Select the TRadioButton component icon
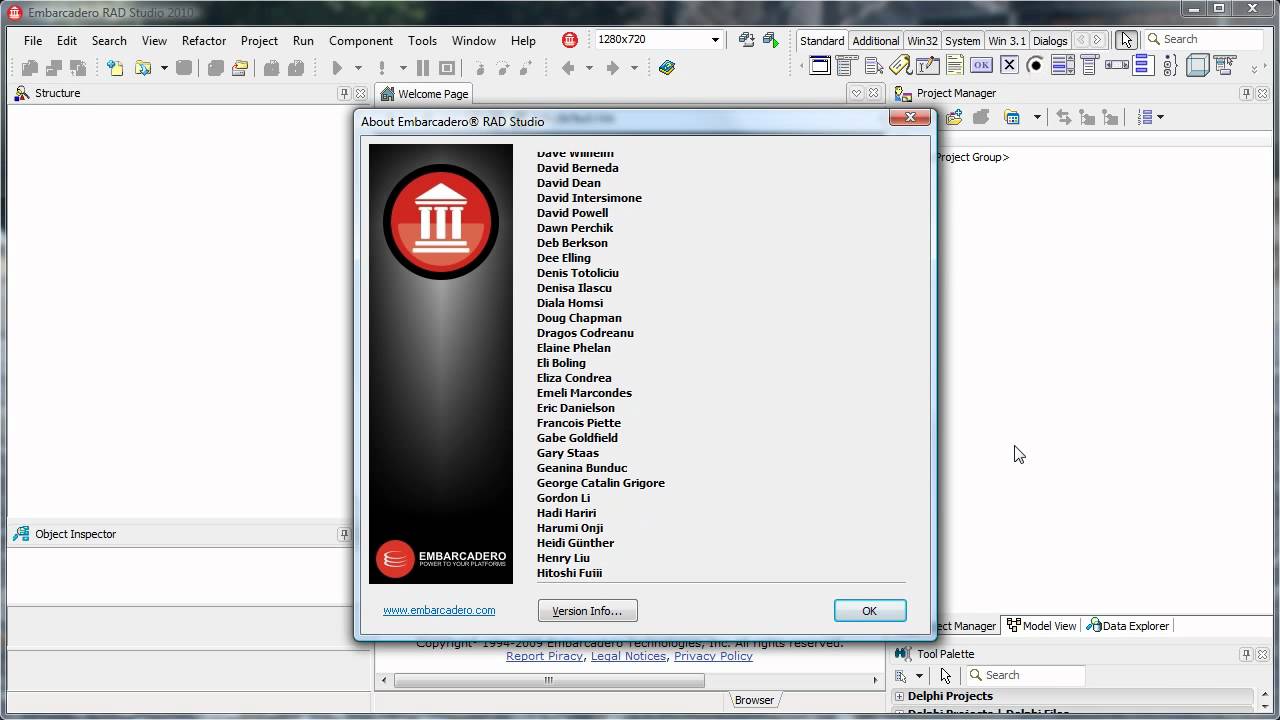Image resolution: width=1280 pixels, height=720 pixels. click(x=1035, y=66)
